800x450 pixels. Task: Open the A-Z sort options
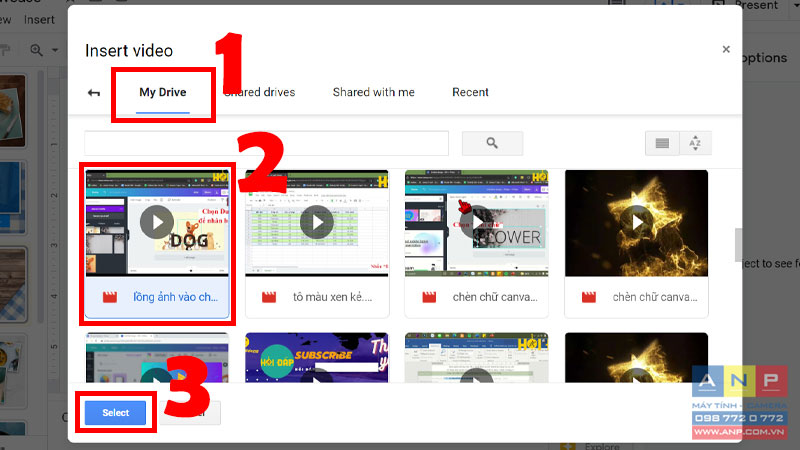pyautogui.click(x=695, y=143)
